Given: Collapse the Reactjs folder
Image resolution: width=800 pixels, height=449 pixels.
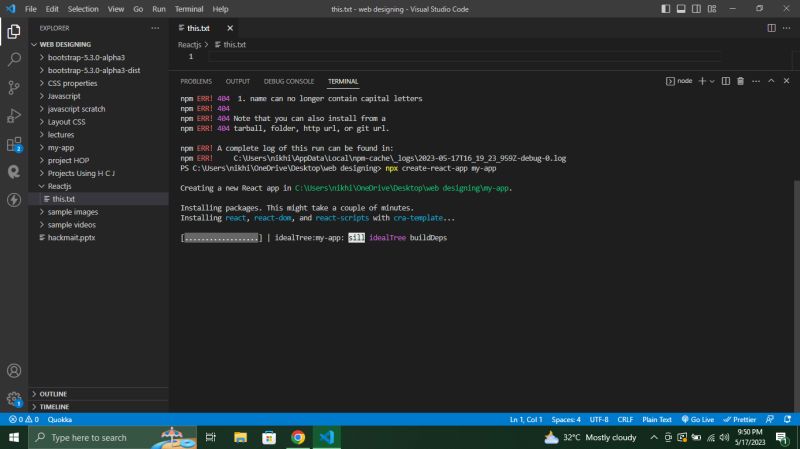Looking at the screenshot, I should (x=99, y=186).
